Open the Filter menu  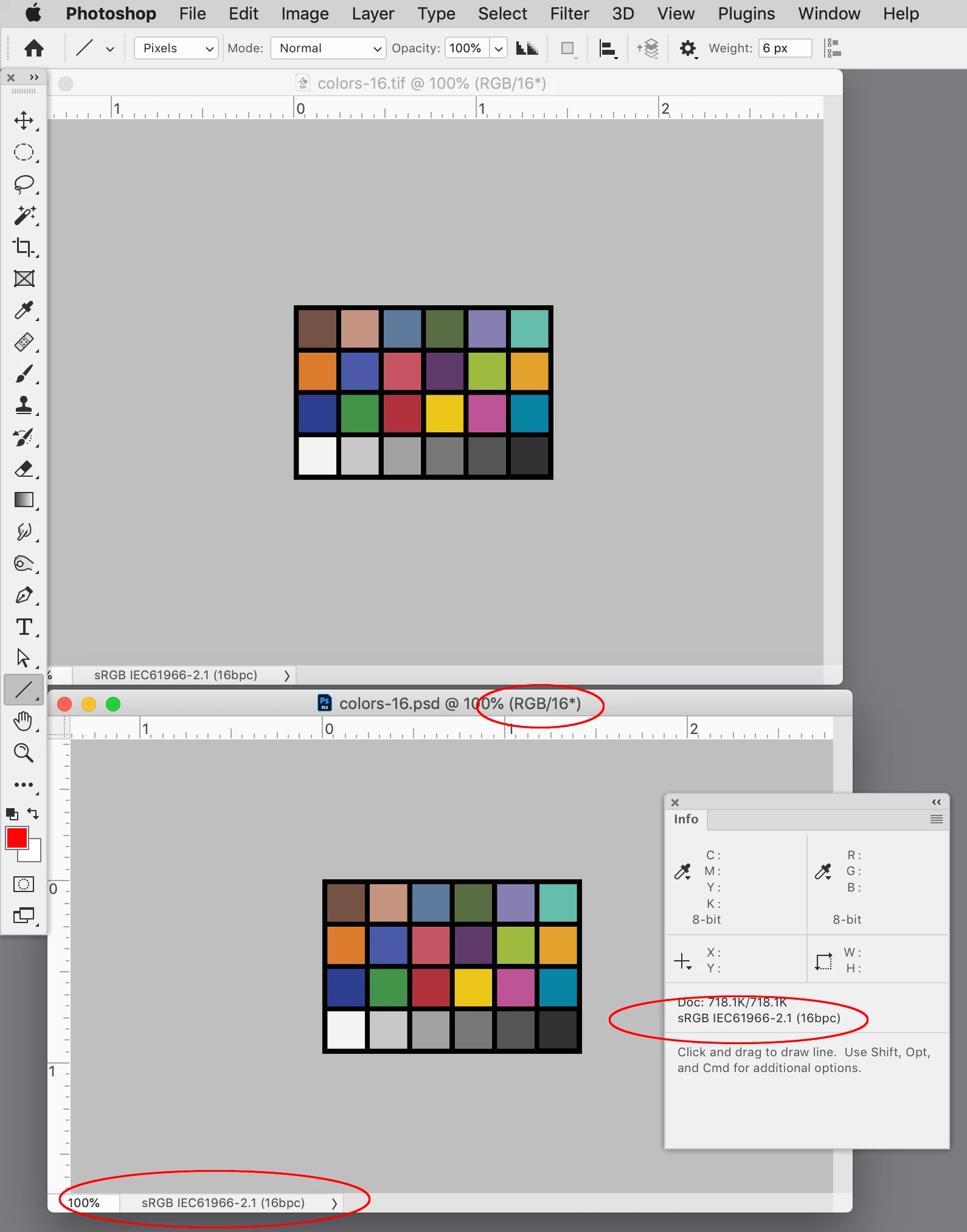(x=570, y=13)
